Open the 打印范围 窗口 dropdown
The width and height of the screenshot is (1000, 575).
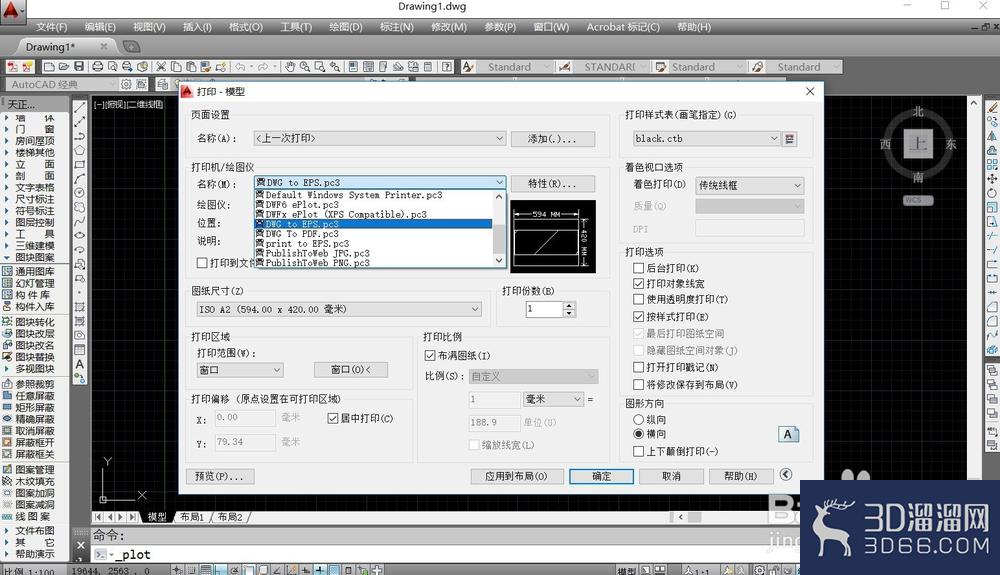click(240, 370)
